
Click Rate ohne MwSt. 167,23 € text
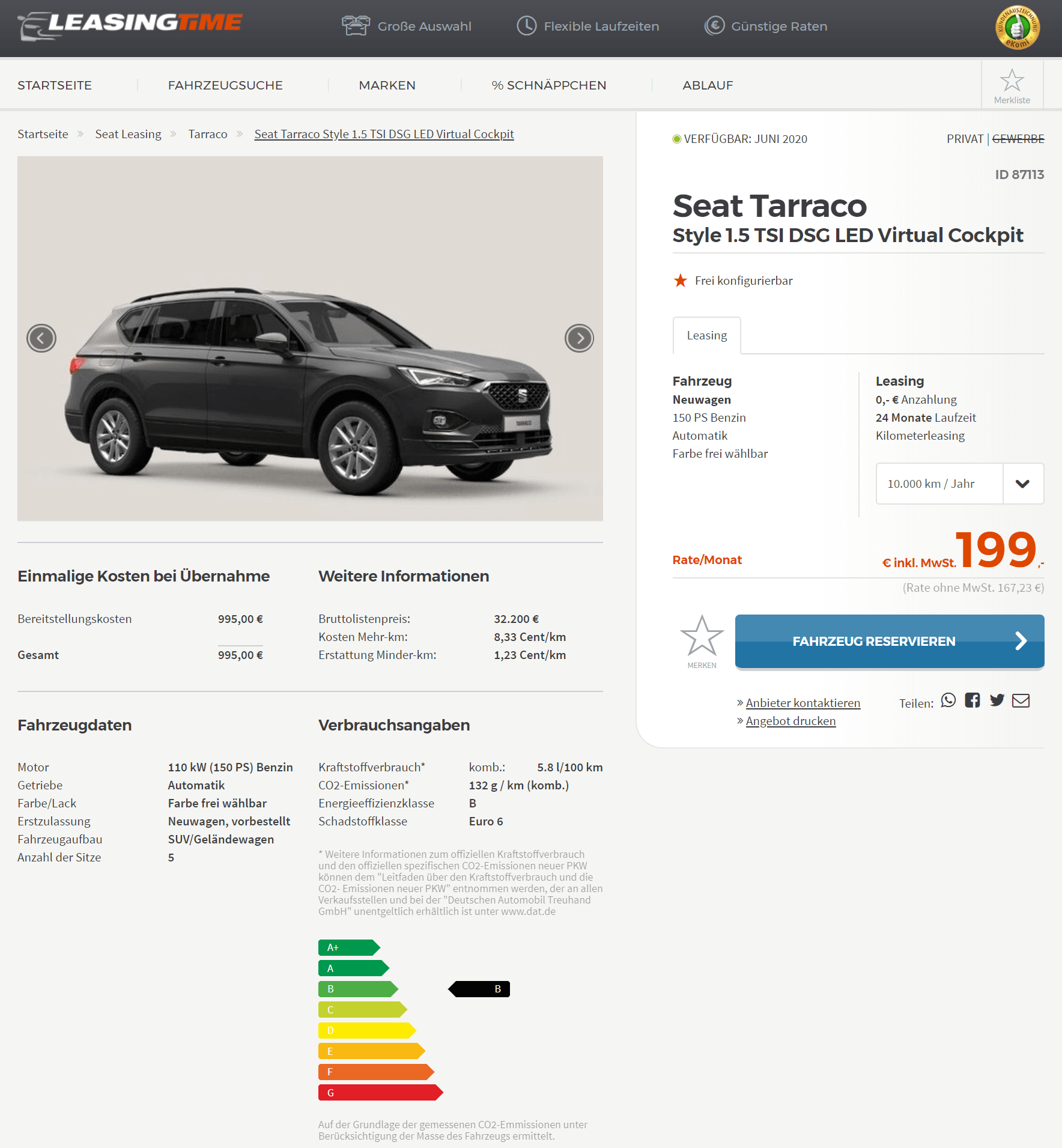pos(973,588)
